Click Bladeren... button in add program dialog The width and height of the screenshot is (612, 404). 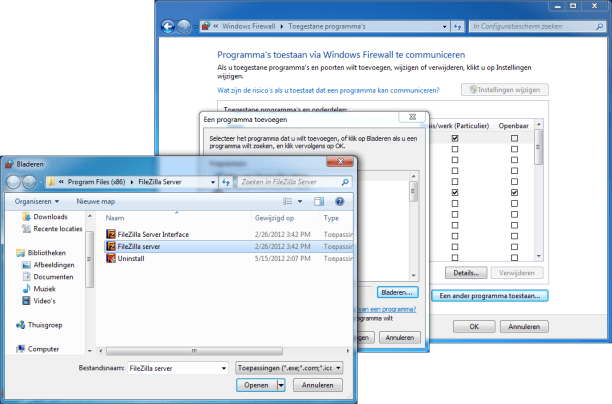click(397, 292)
